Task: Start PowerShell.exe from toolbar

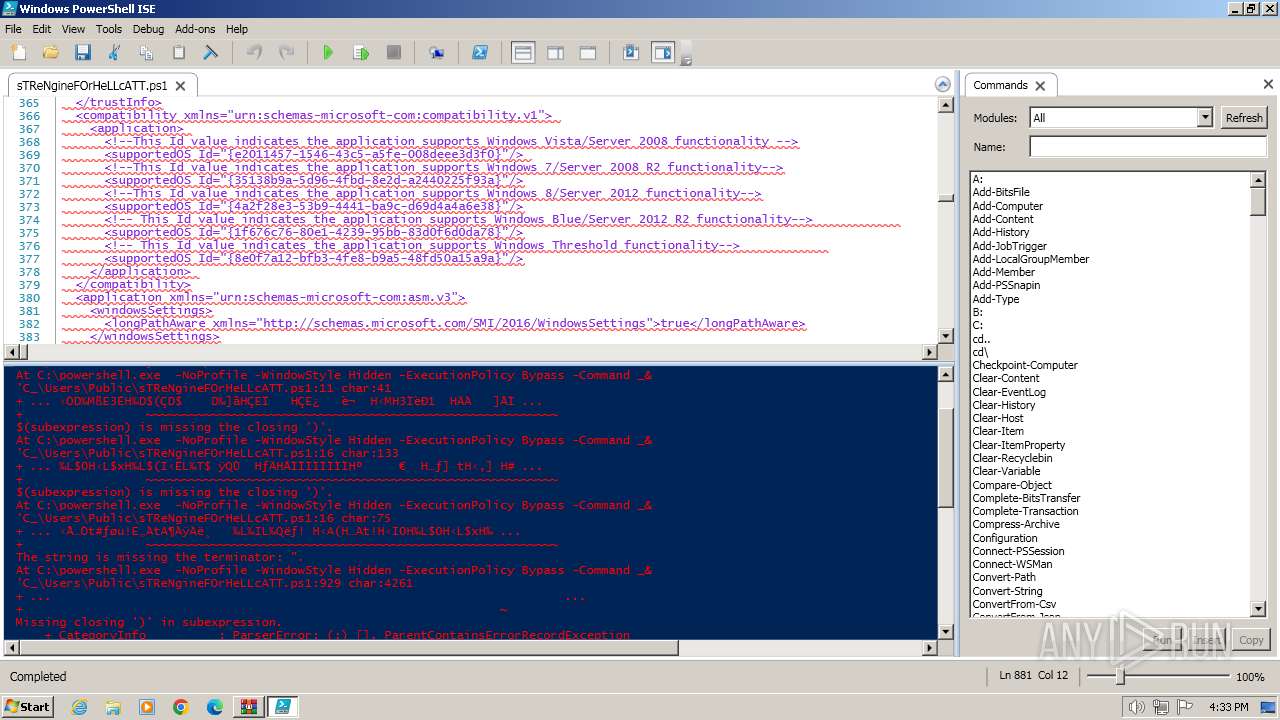Action: (480, 52)
